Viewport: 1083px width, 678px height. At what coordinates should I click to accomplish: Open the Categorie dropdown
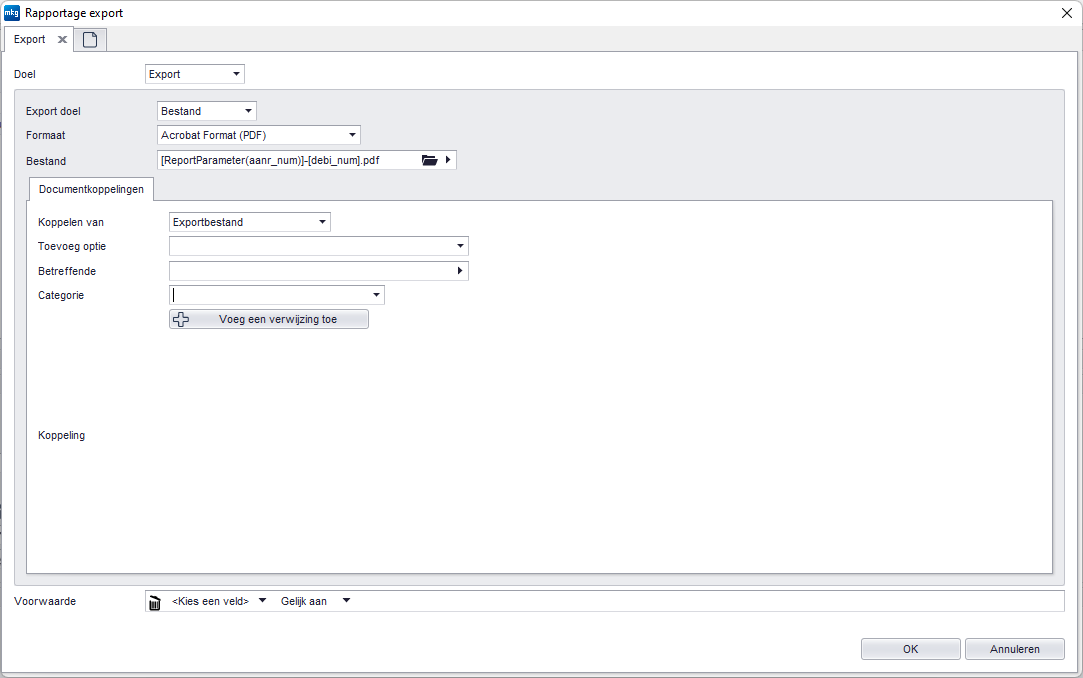pos(376,295)
